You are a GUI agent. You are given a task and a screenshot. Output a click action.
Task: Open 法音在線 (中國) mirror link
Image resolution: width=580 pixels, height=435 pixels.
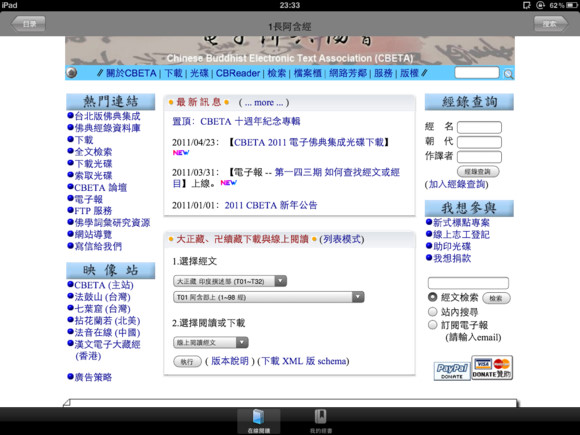click(x=107, y=333)
